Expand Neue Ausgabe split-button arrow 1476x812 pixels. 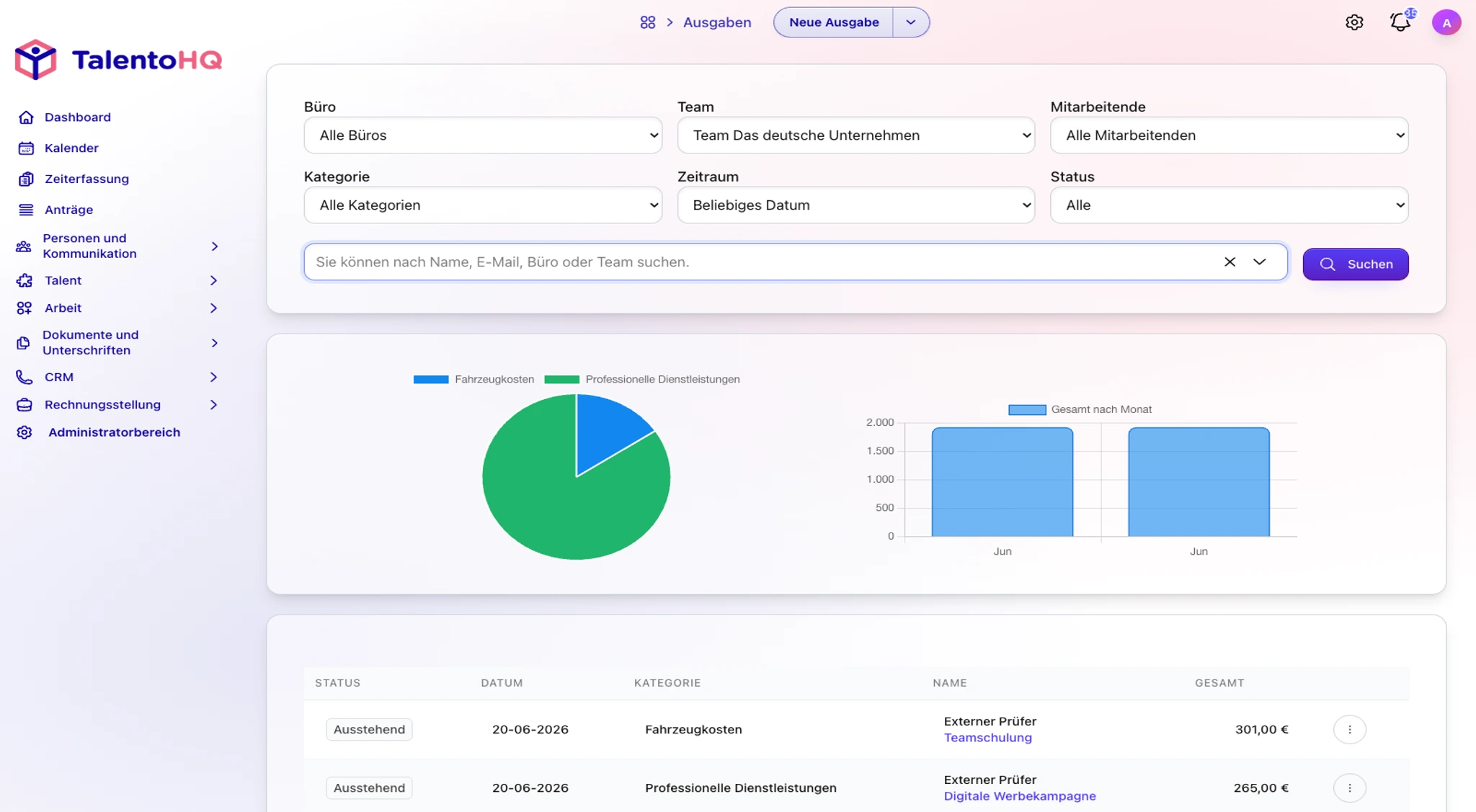point(911,22)
